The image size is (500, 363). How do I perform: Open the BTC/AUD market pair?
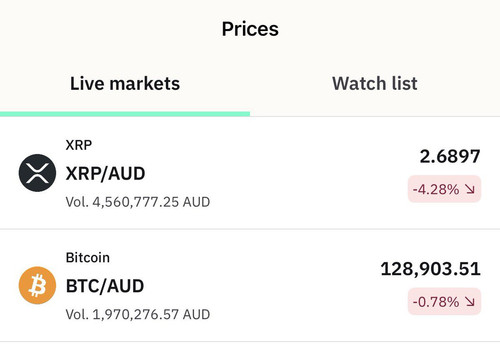(x=105, y=286)
